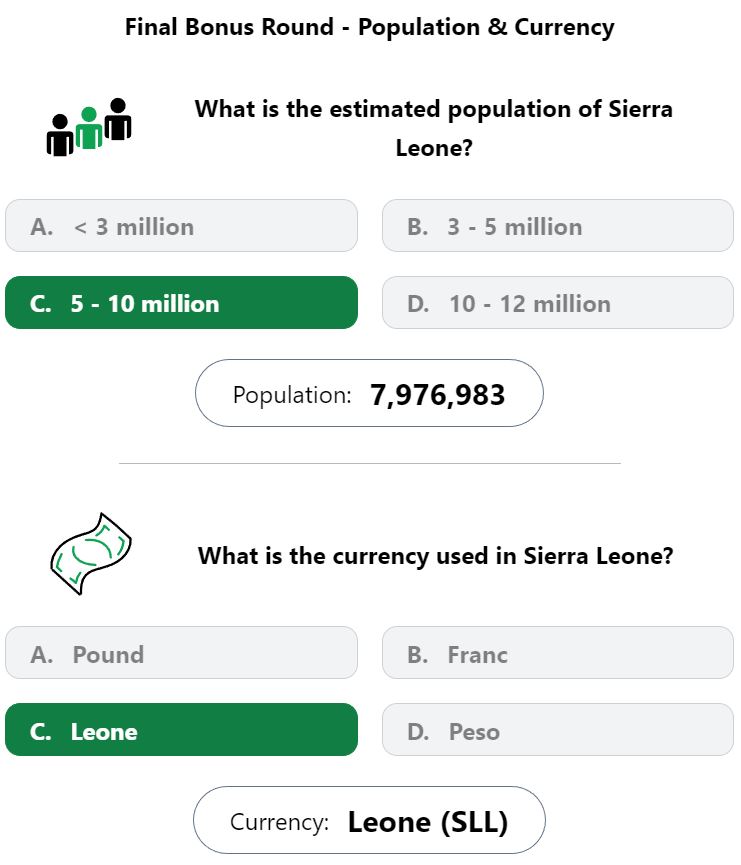Click the green banknote currency icon
Screen dimensions: 741x865
click(x=91, y=553)
